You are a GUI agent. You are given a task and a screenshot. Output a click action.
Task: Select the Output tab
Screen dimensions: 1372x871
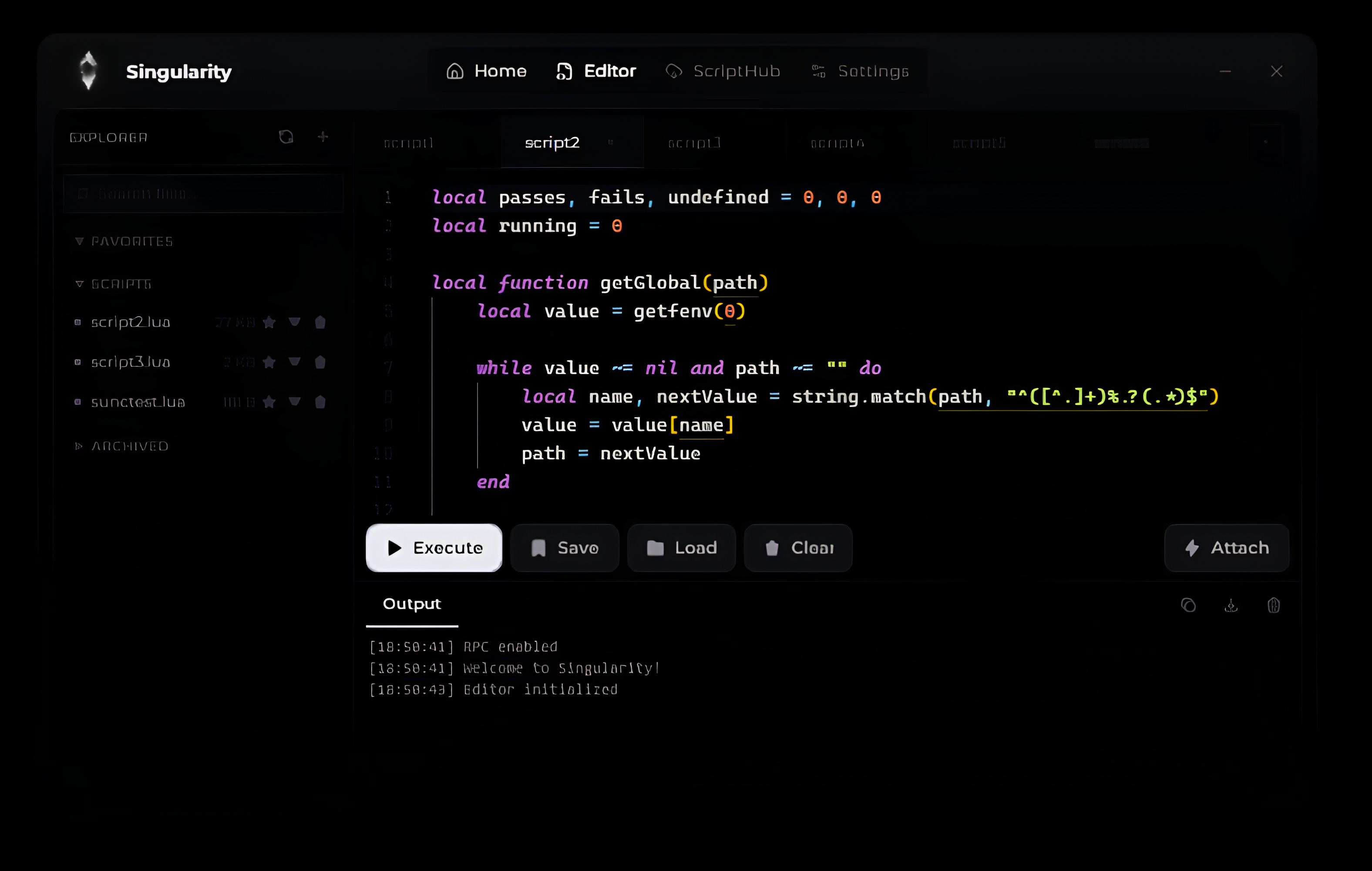click(x=412, y=604)
